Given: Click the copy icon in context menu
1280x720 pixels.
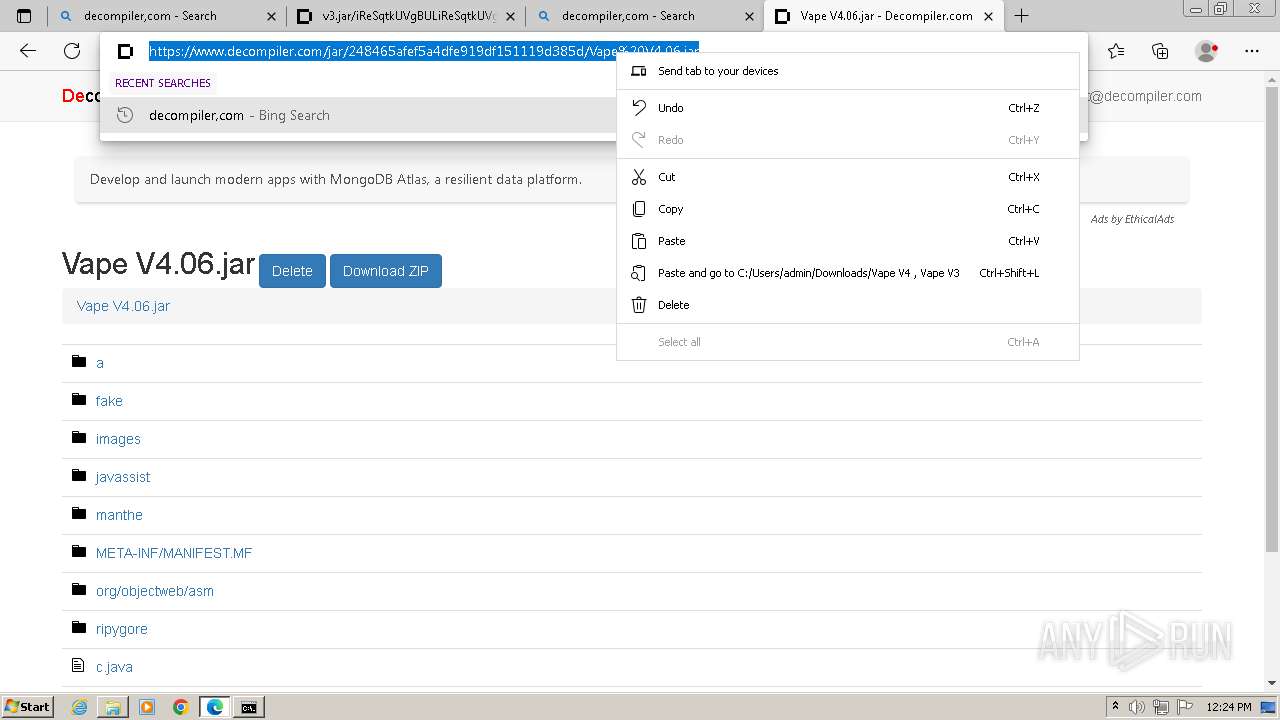Looking at the screenshot, I should [x=639, y=209].
